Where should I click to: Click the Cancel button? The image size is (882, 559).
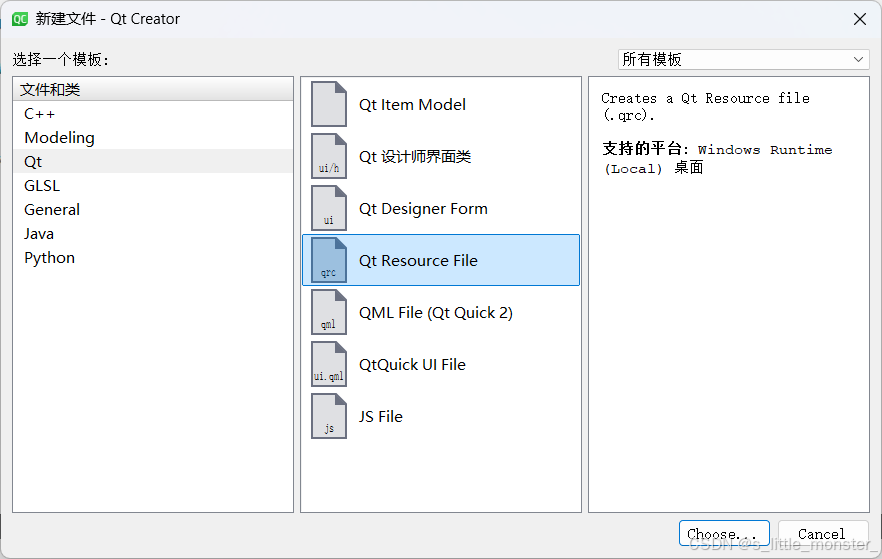pyautogui.click(x=822, y=533)
